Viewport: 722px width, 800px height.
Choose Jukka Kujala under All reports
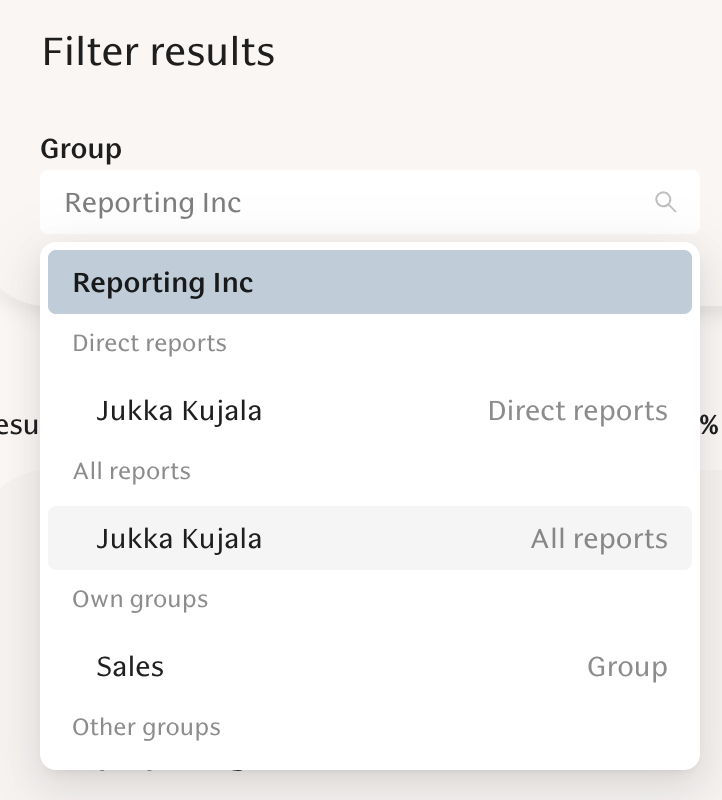[x=179, y=538]
